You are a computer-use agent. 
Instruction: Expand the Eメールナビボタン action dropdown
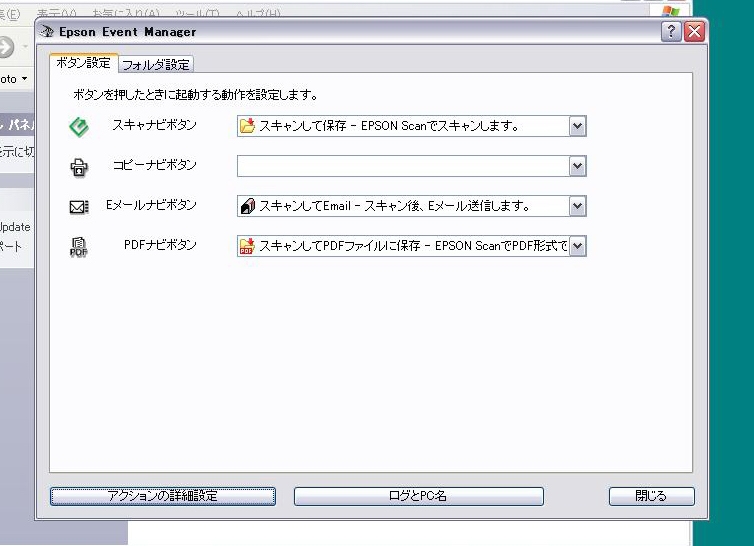click(578, 206)
